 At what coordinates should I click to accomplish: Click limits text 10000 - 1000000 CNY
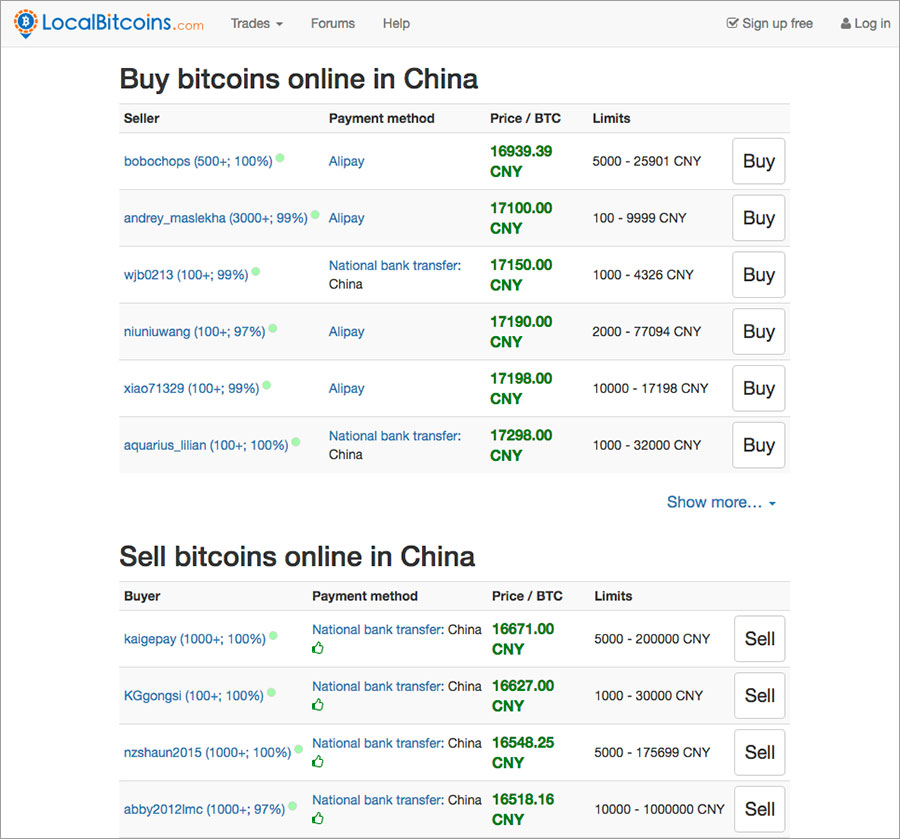pos(660,809)
